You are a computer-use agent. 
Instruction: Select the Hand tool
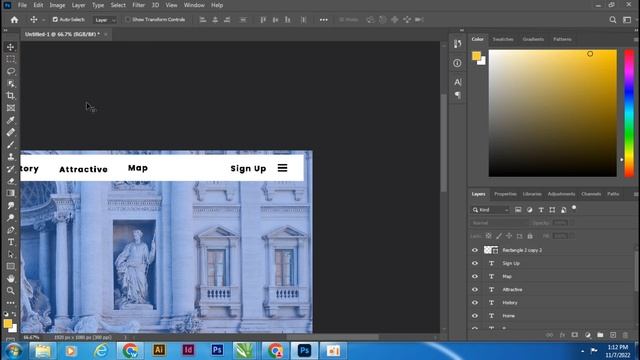click(11, 279)
